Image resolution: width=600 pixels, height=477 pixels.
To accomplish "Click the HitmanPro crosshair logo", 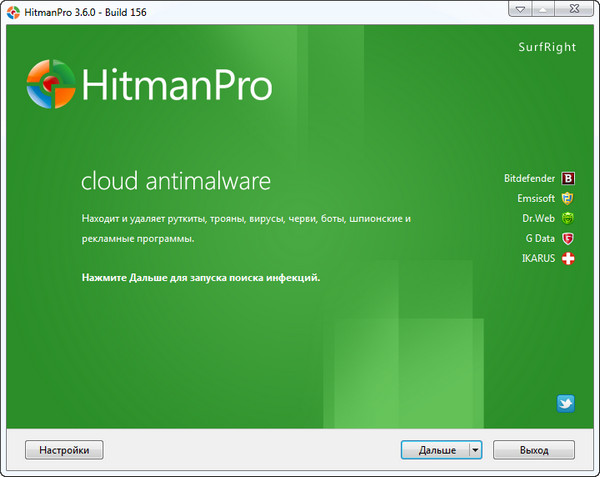I will pos(51,84).
